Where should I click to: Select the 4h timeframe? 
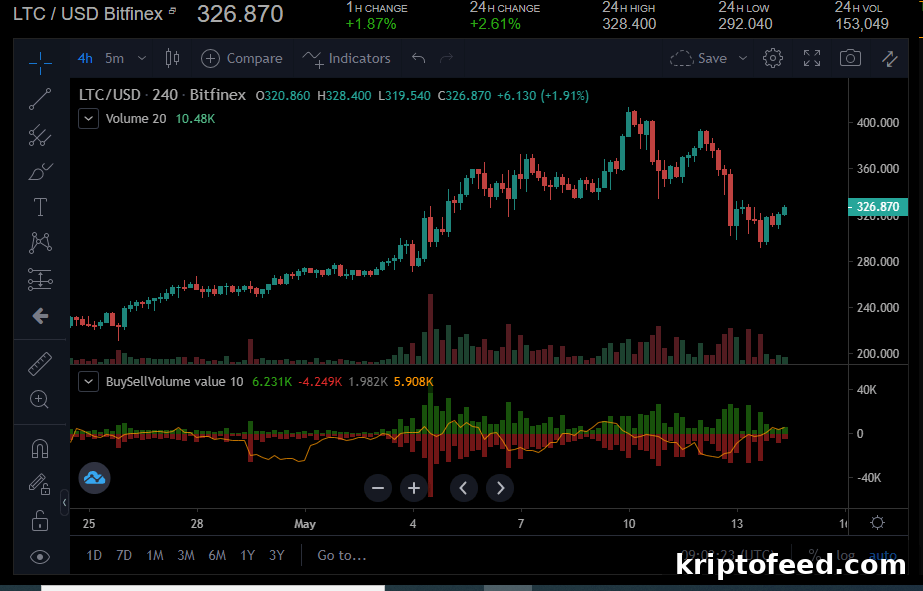coord(85,58)
